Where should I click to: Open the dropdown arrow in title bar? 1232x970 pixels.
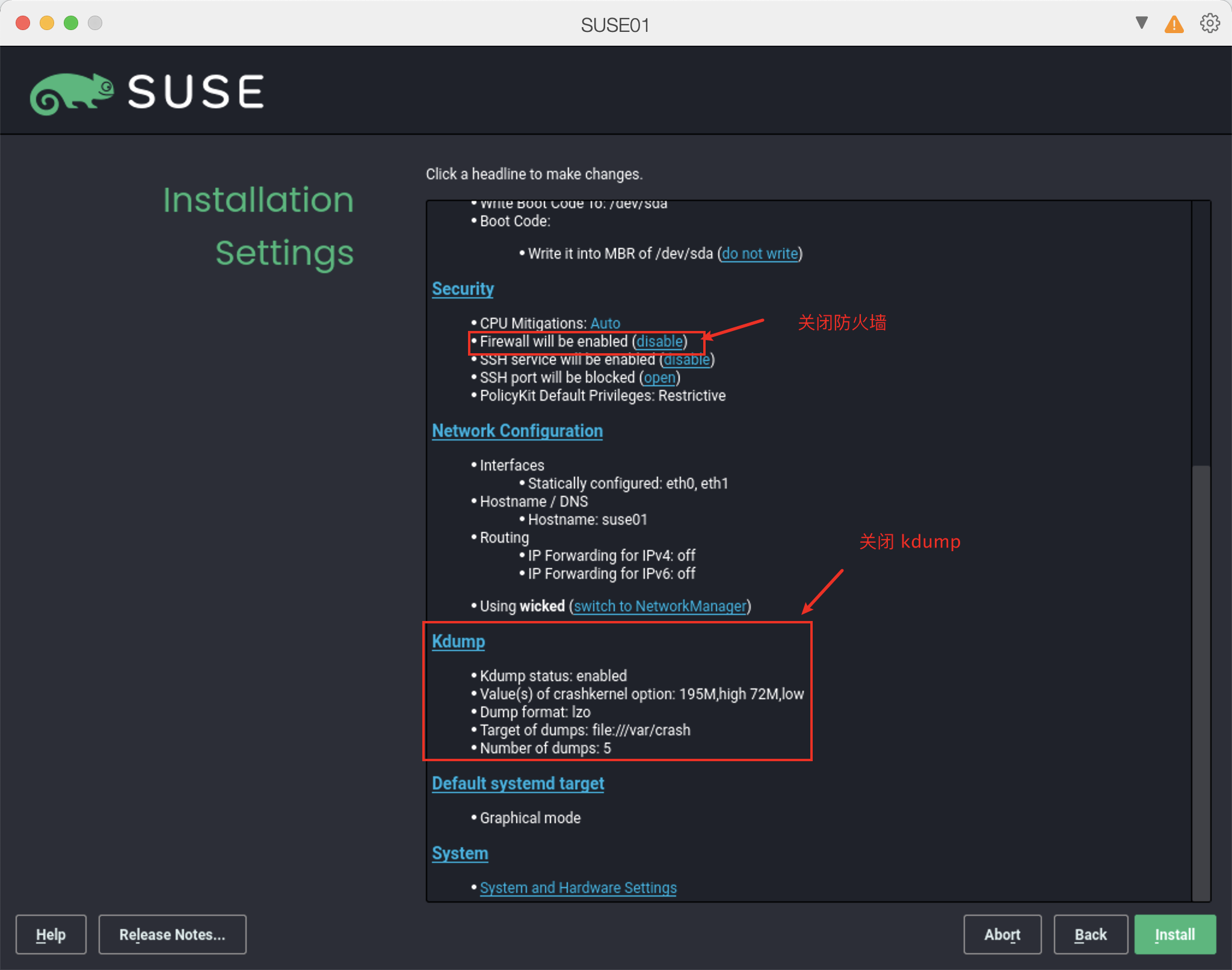[x=1141, y=23]
